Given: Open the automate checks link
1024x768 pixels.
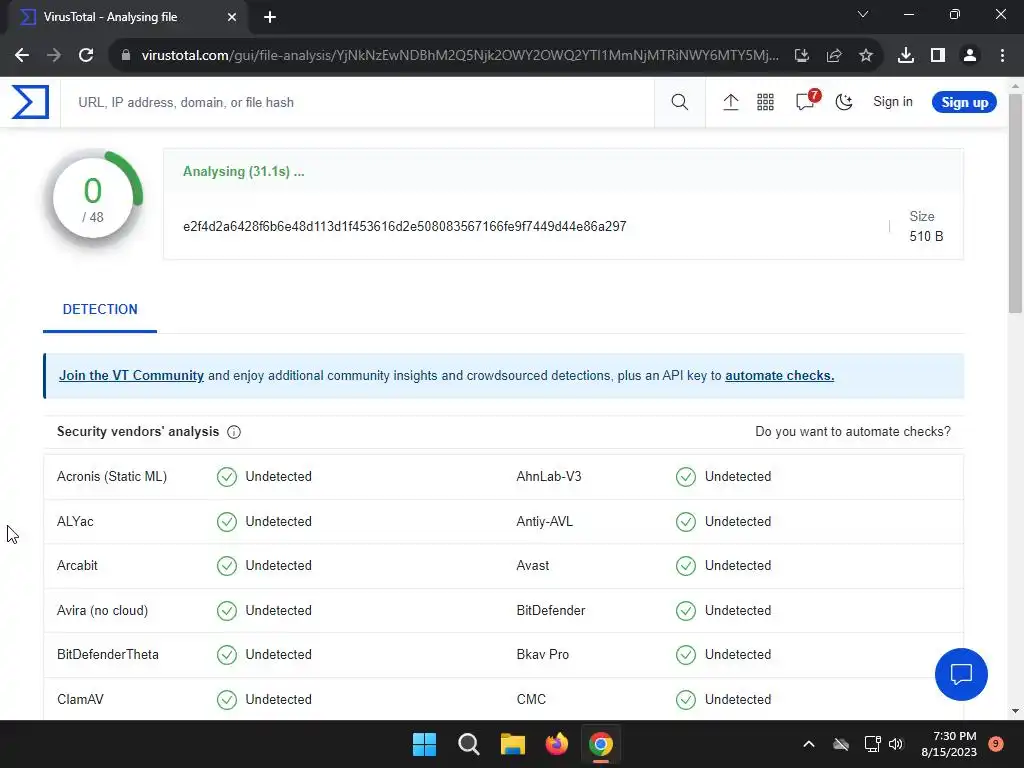Looking at the screenshot, I should point(779,376).
